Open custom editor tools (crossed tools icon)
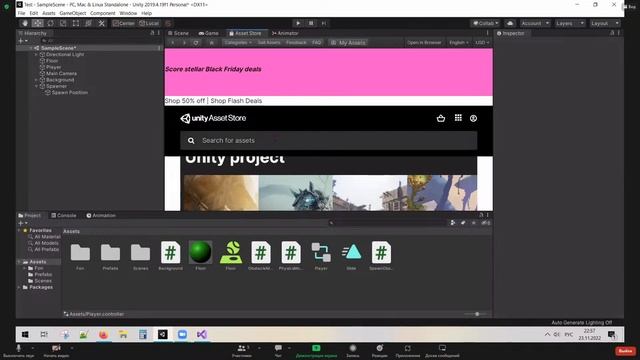 [x=102, y=23]
